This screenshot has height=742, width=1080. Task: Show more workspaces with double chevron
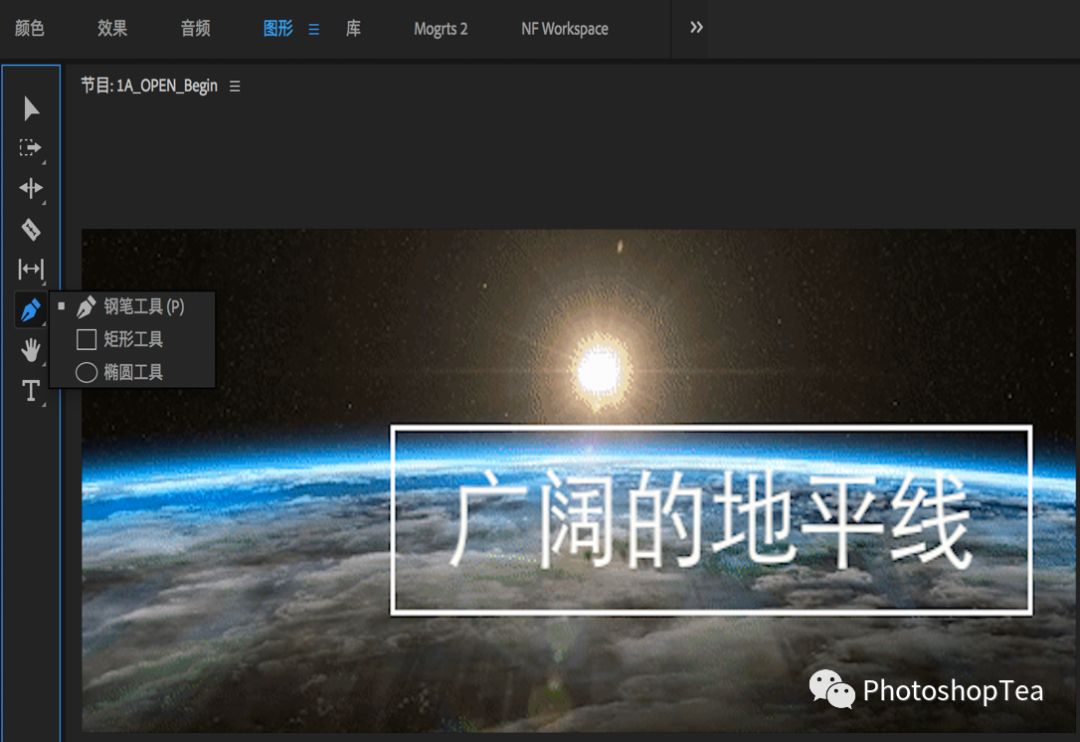tap(696, 28)
